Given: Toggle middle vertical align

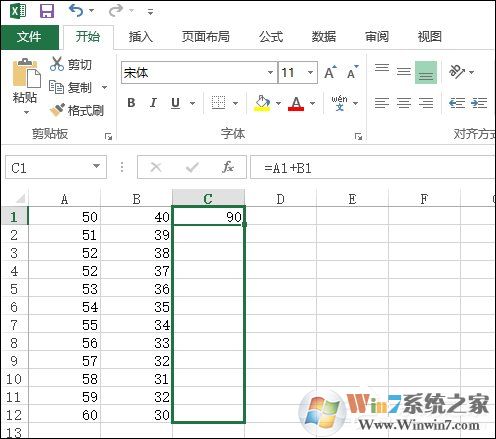Looking at the screenshot, I should coord(404,72).
